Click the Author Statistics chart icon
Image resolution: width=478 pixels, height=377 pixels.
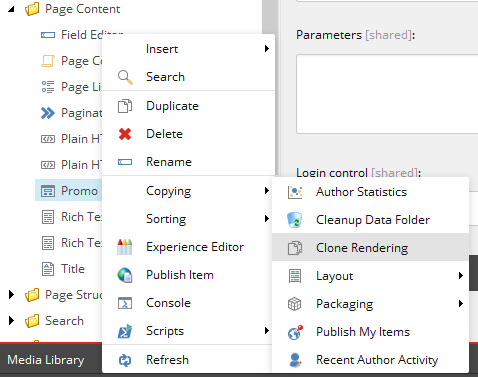(x=295, y=192)
